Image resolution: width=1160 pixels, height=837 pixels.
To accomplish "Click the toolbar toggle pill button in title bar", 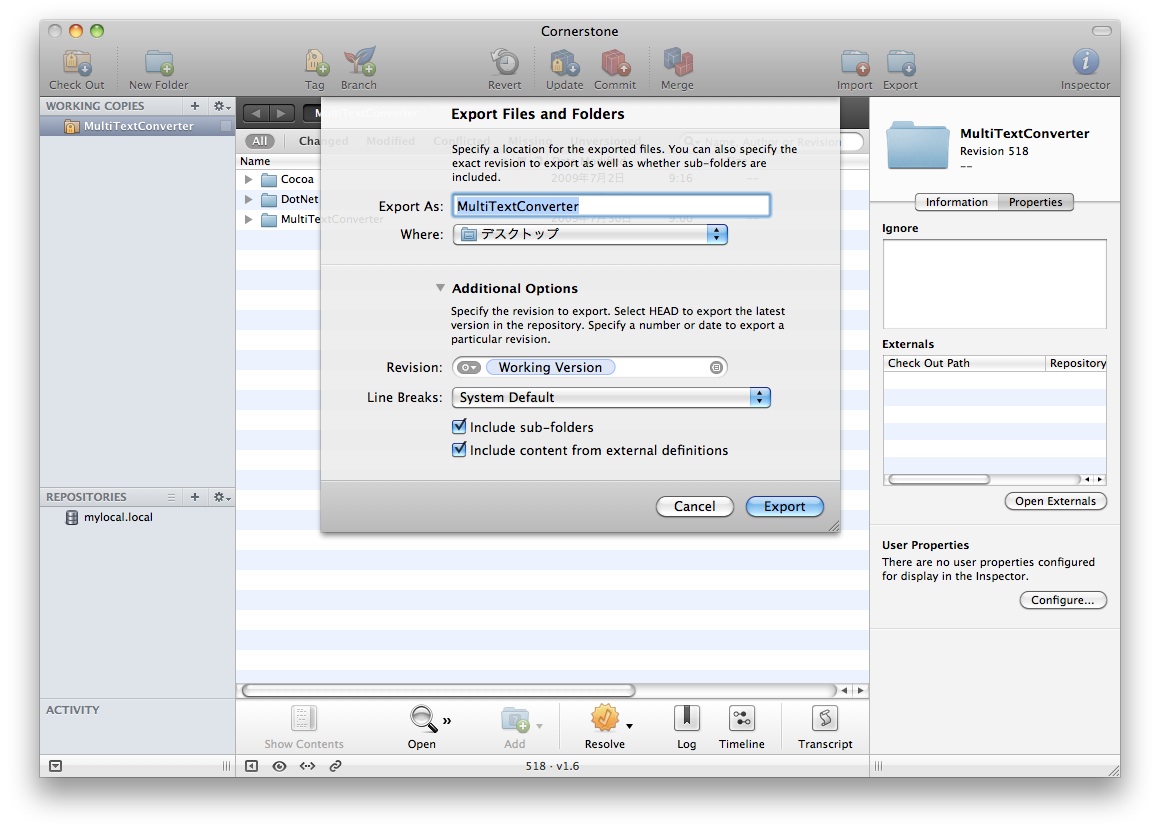I will click(x=1102, y=30).
